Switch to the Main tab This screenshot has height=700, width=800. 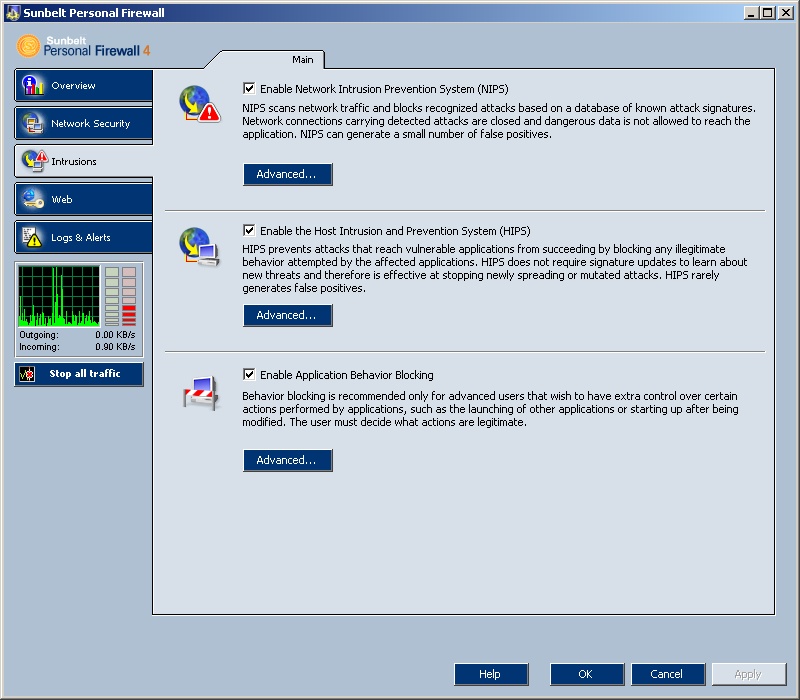click(x=302, y=60)
